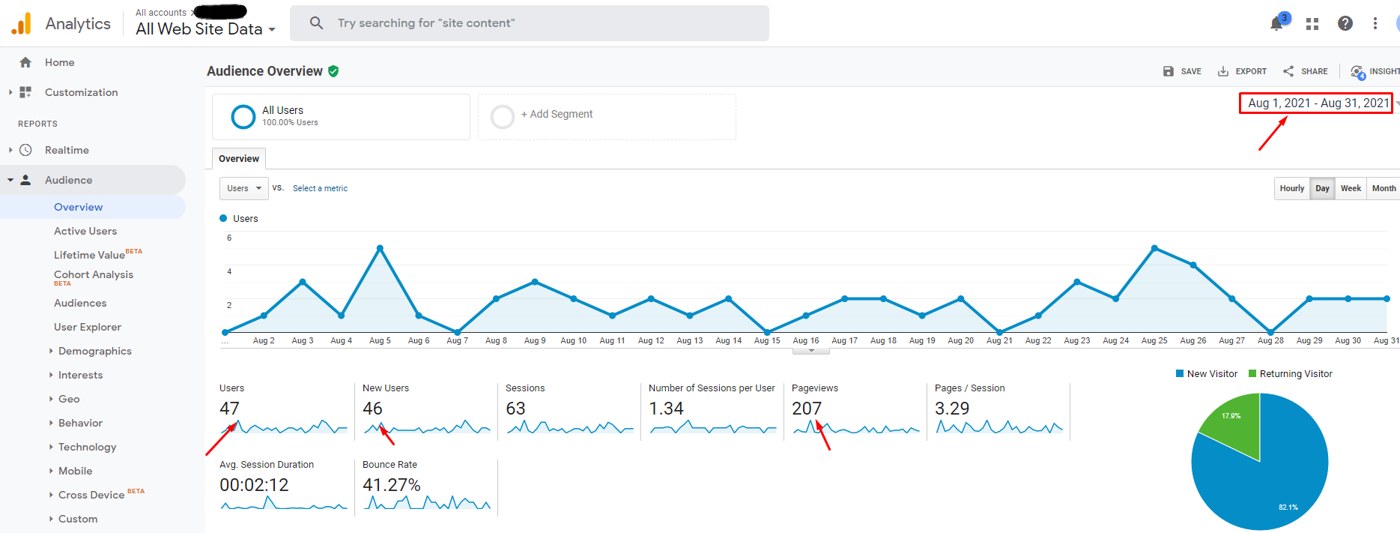1400x533 pixels.
Task: Click the Users metric value 47
Action: point(229,408)
